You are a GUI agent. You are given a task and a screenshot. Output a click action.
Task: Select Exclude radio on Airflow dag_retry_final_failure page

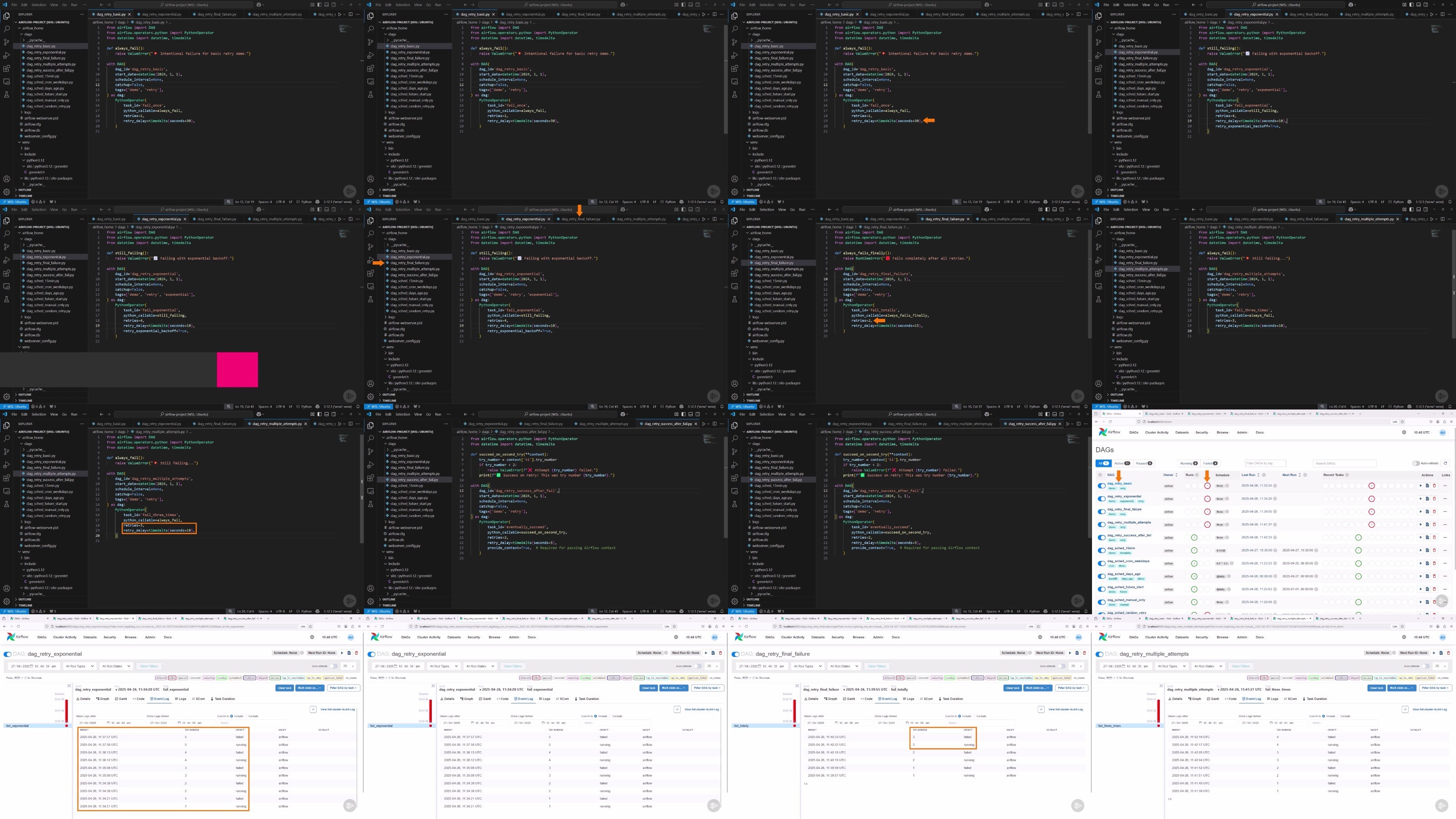pyautogui.click(x=974, y=717)
